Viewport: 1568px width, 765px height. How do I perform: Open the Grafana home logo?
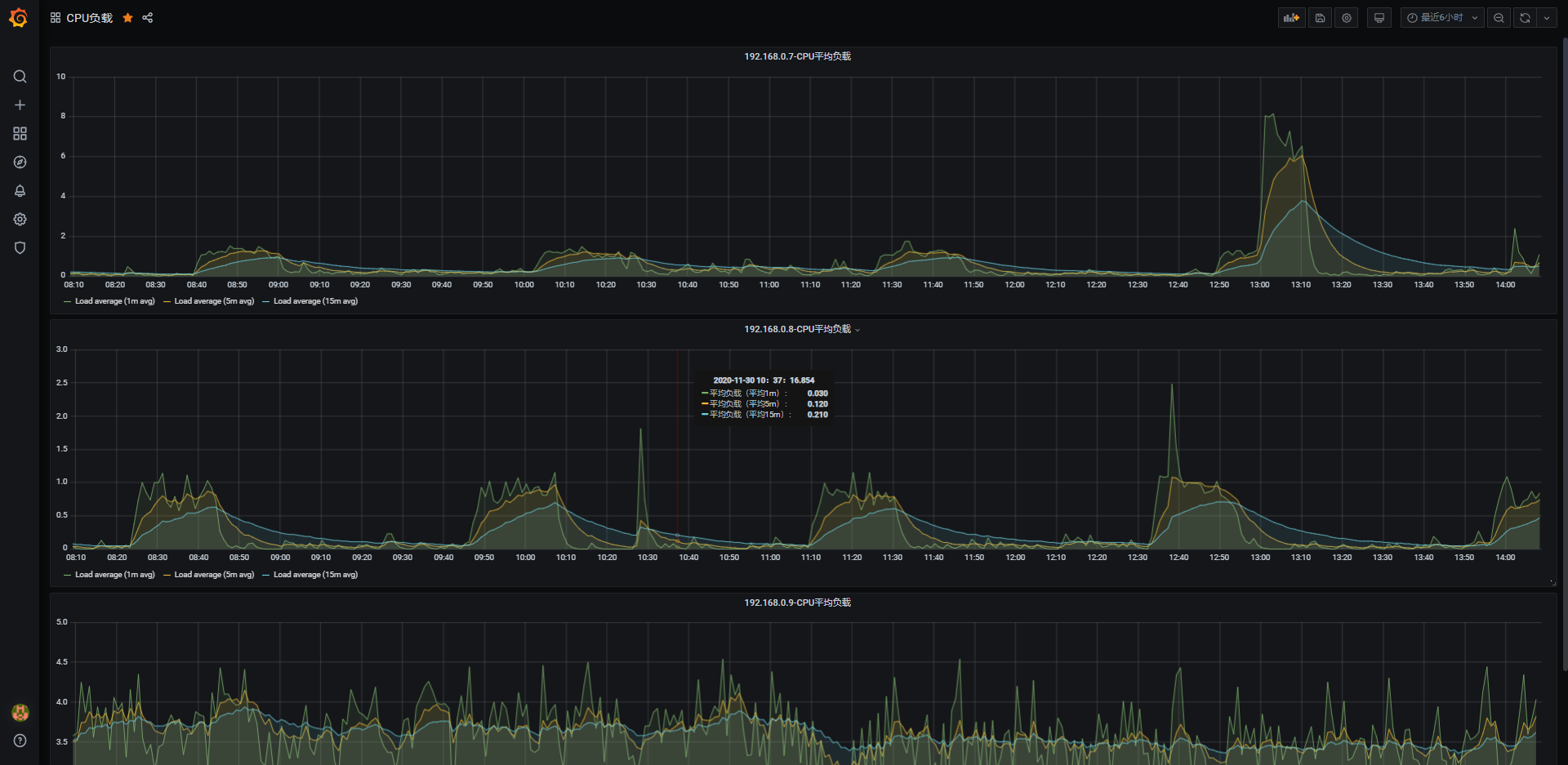(18, 18)
